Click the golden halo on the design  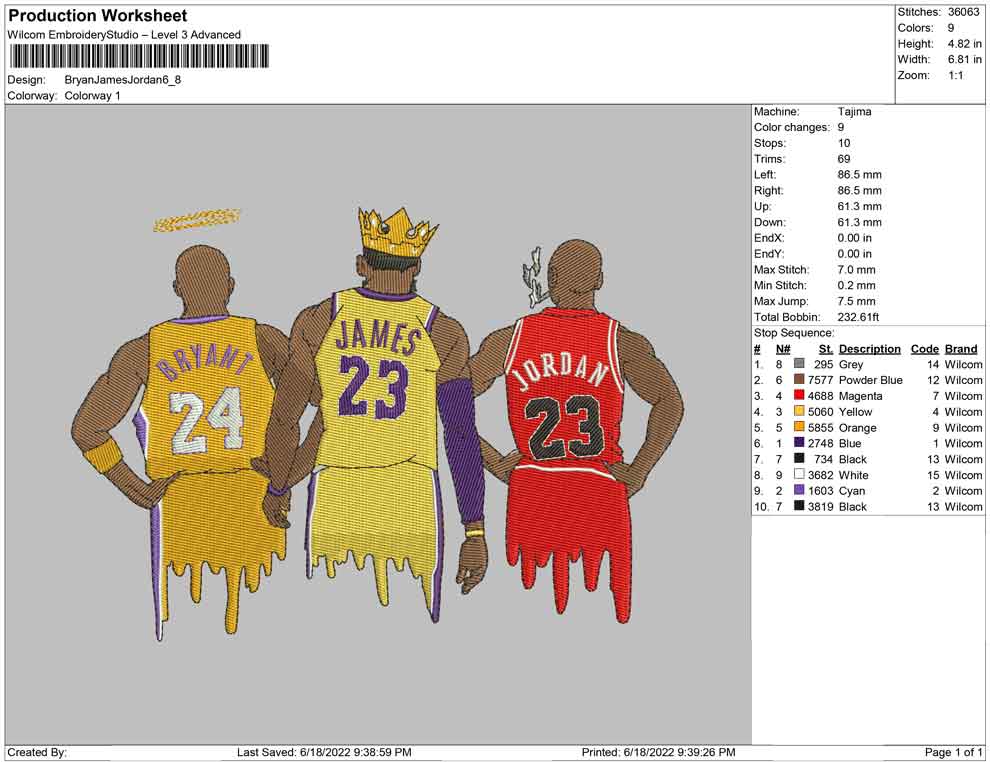tap(197, 219)
